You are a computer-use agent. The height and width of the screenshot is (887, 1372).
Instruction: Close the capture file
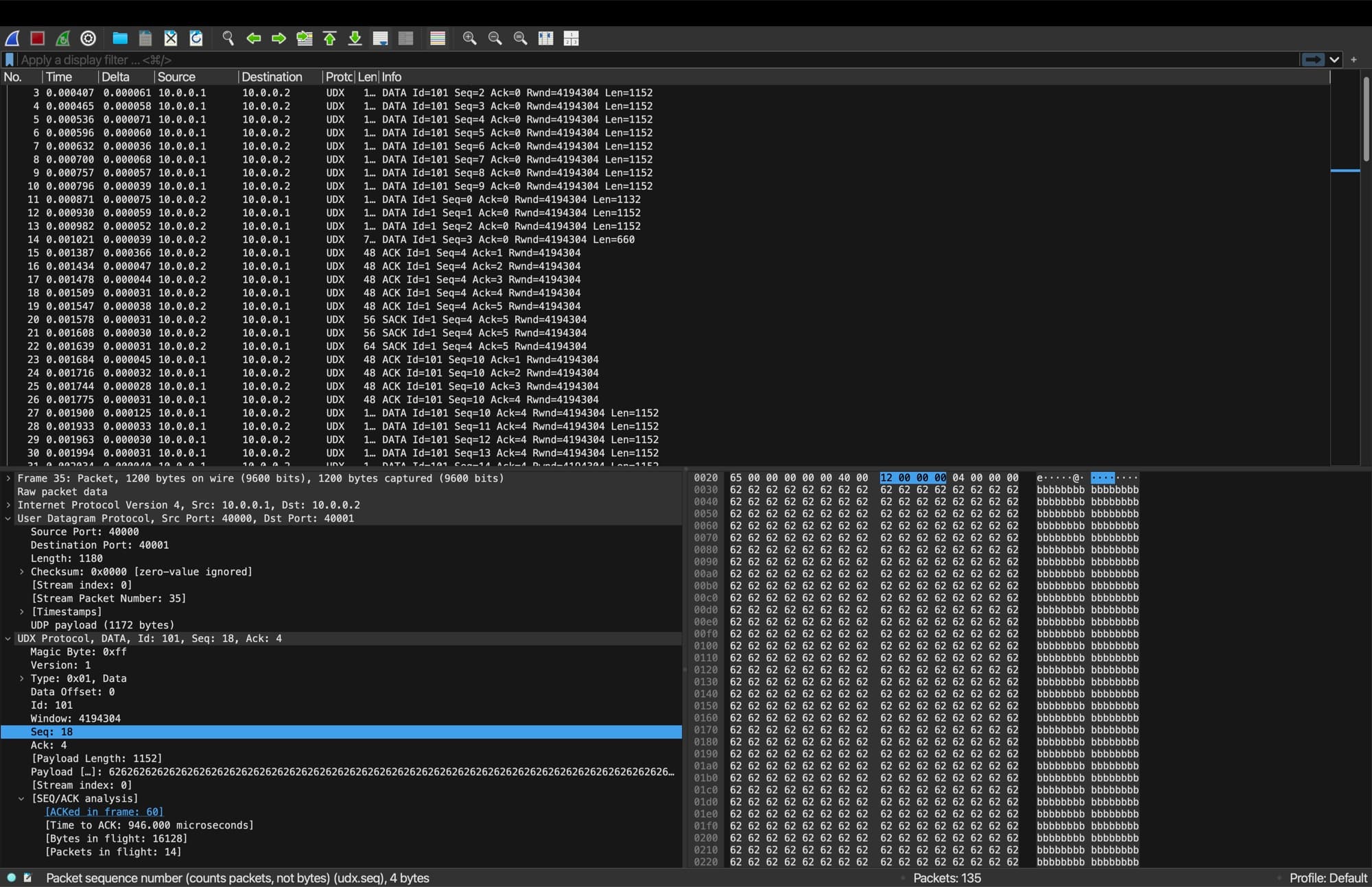[x=171, y=38]
